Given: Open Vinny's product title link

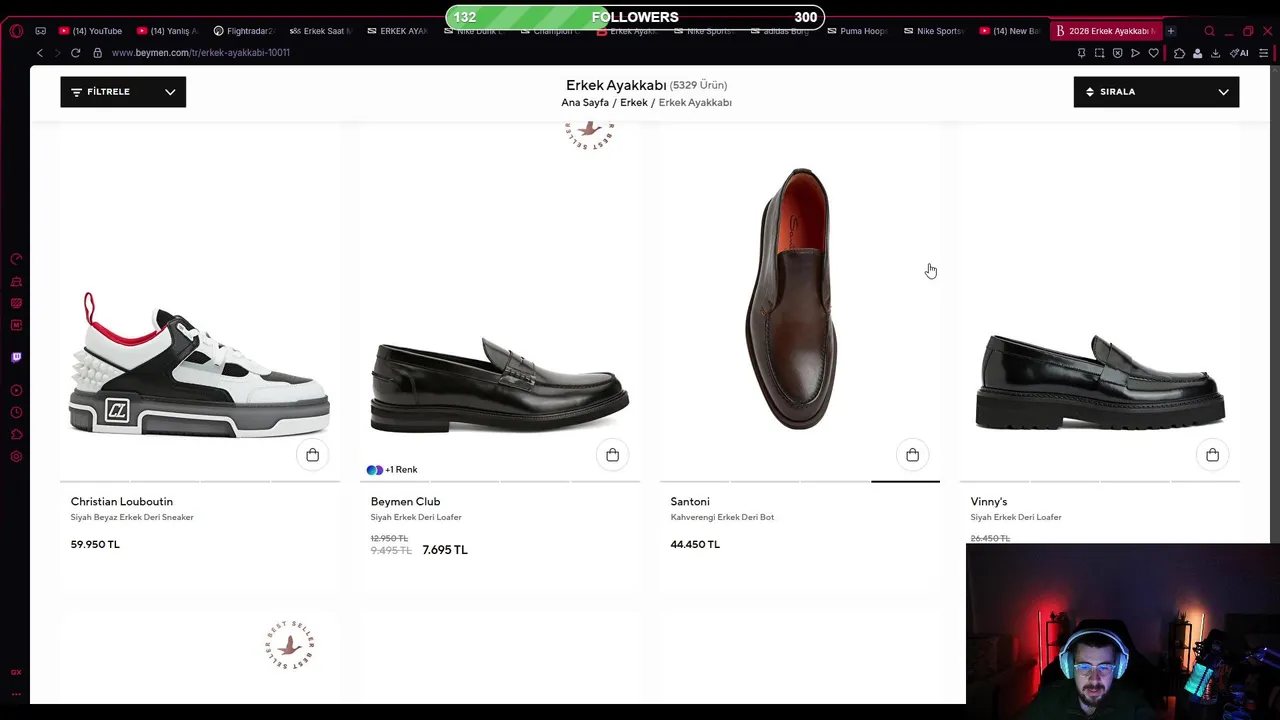Looking at the screenshot, I should [989, 502].
